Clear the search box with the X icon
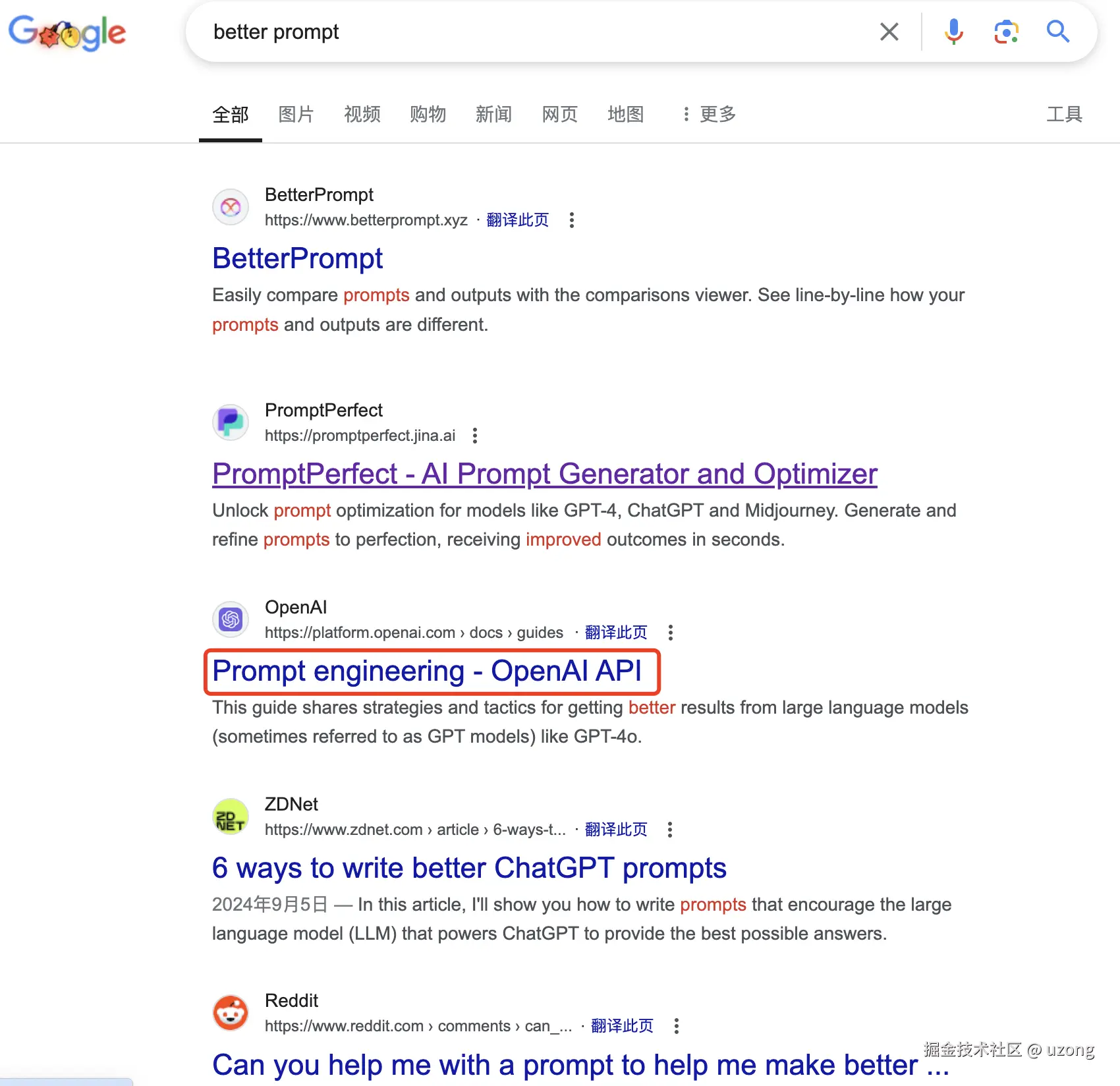Image resolution: width=1120 pixels, height=1086 pixels. pyautogui.click(x=889, y=32)
